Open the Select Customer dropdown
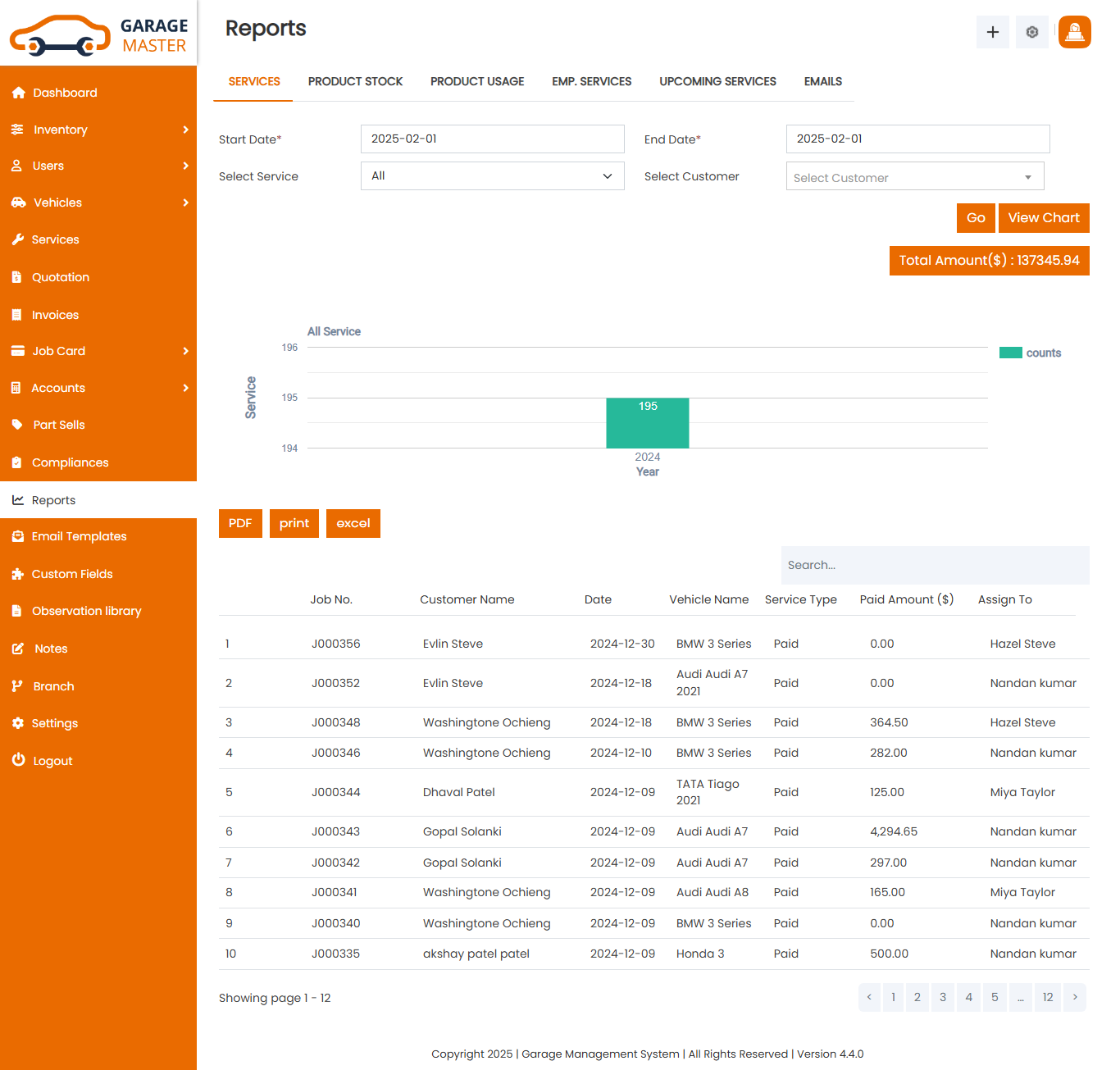Viewport: 1120px width, 1070px height. [x=914, y=177]
